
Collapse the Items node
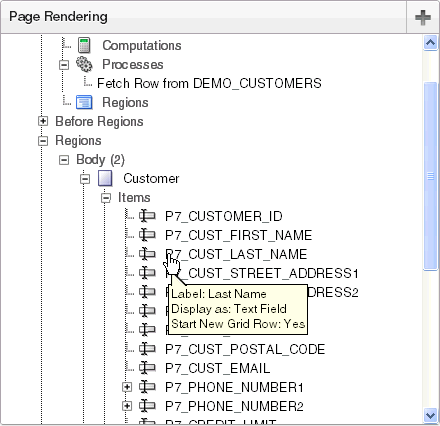[x=106, y=198]
